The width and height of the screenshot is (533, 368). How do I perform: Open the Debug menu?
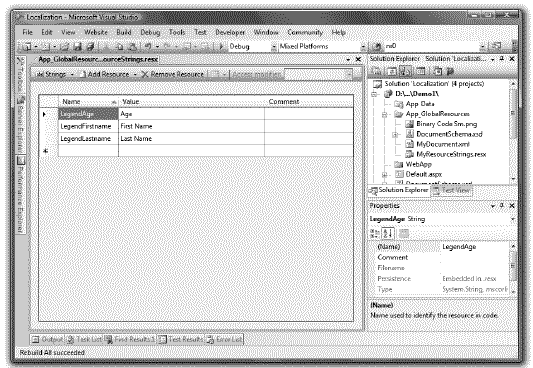tap(150, 32)
